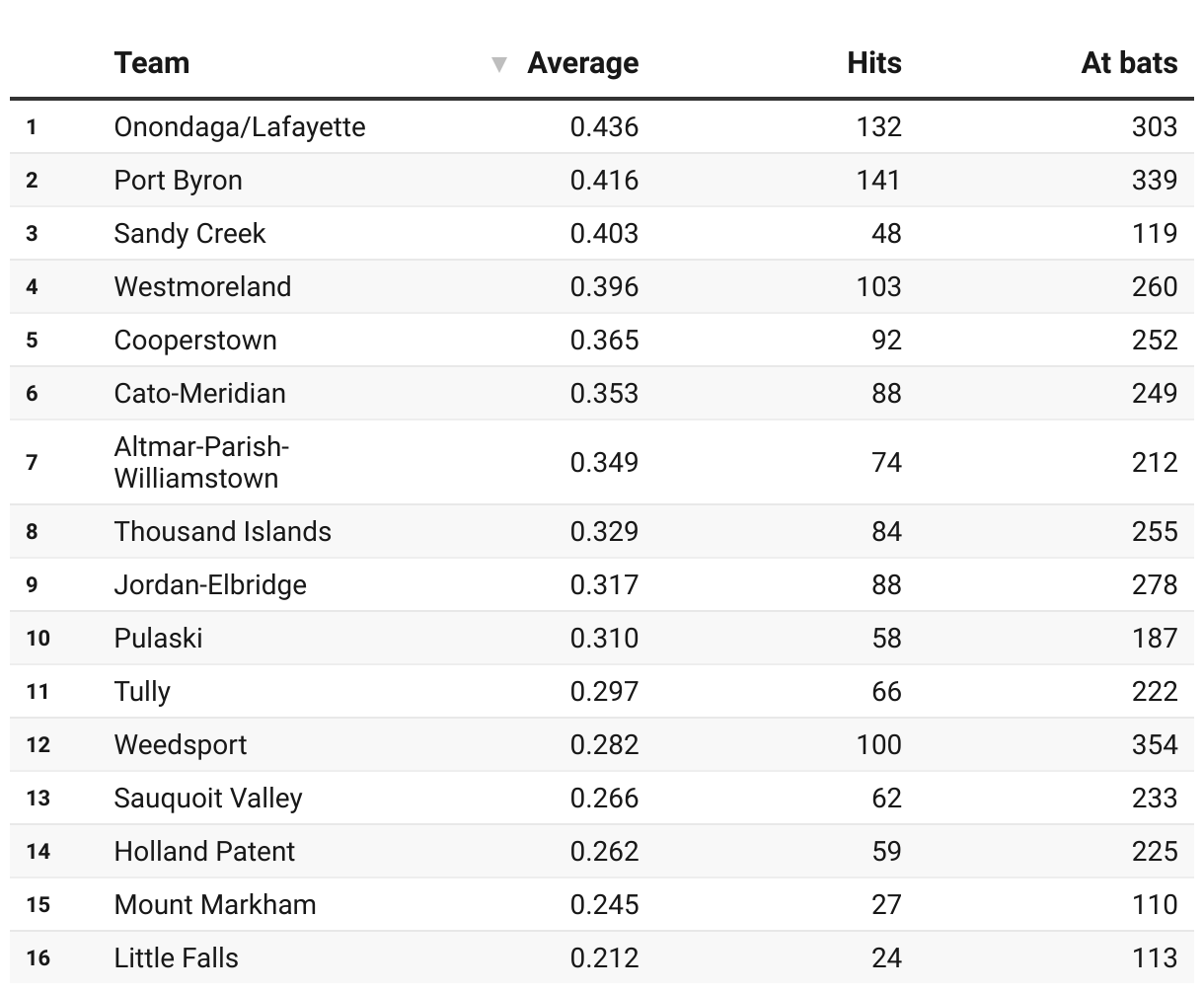This screenshot has height=993, width=1204.
Task: Click the Thousand Islands row
Action: click(602, 532)
